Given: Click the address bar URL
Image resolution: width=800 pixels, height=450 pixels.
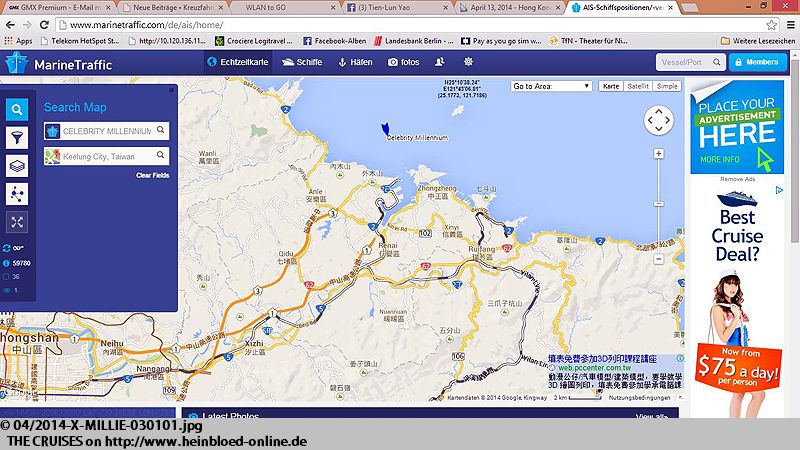Looking at the screenshot, I should [x=146, y=24].
